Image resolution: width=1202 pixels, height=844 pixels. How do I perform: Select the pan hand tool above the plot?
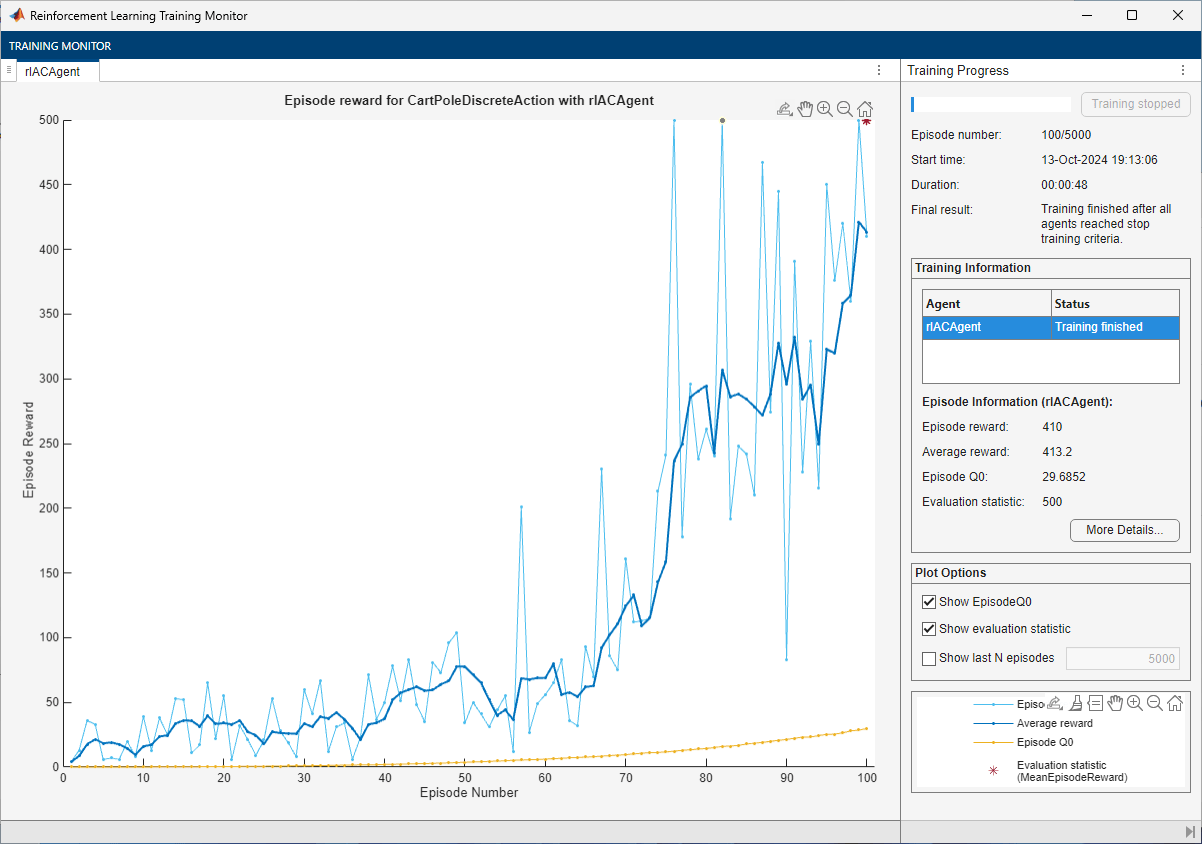(805, 109)
